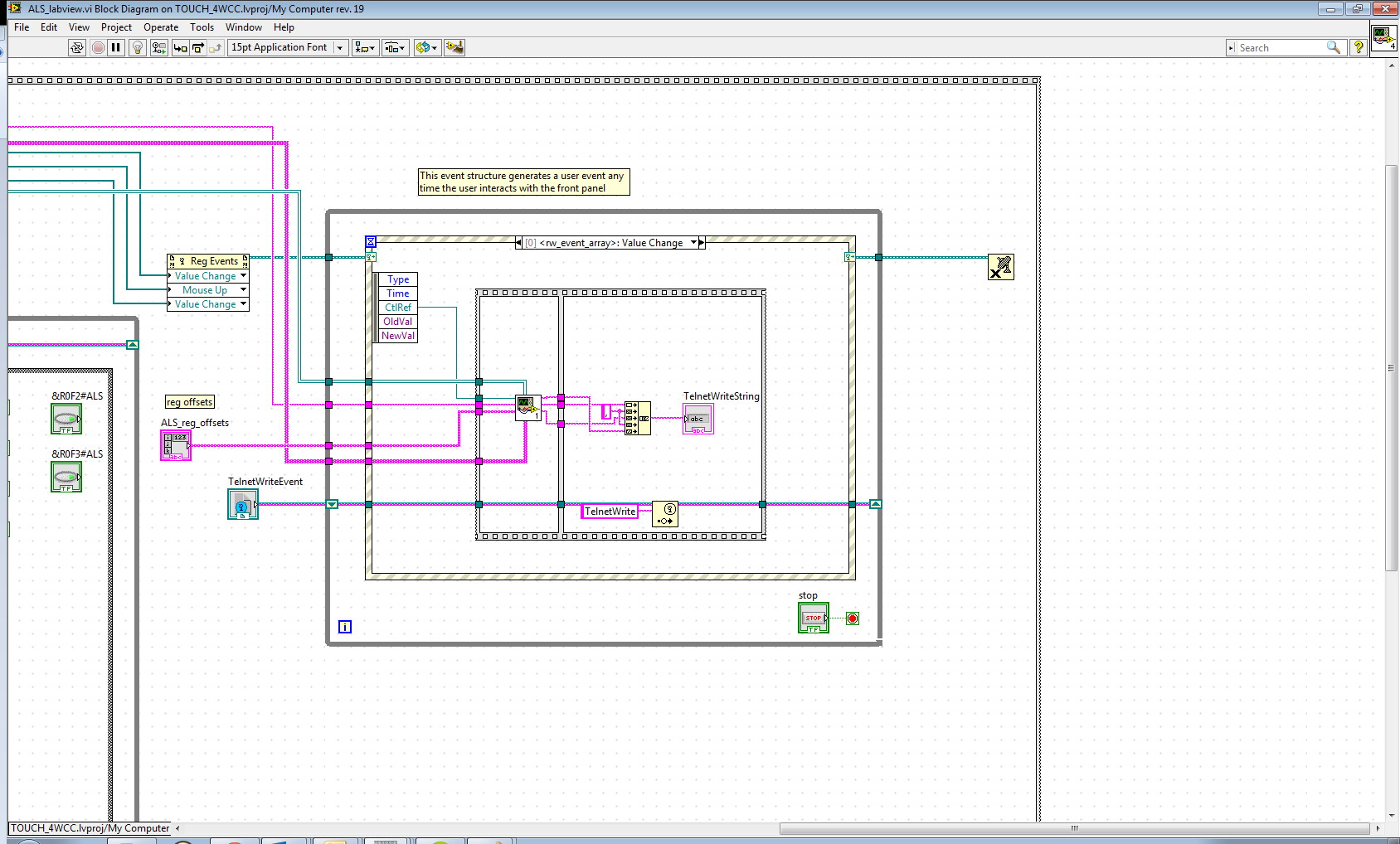Select the stop button terminal

pyautogui.click(x=814, y=618)
